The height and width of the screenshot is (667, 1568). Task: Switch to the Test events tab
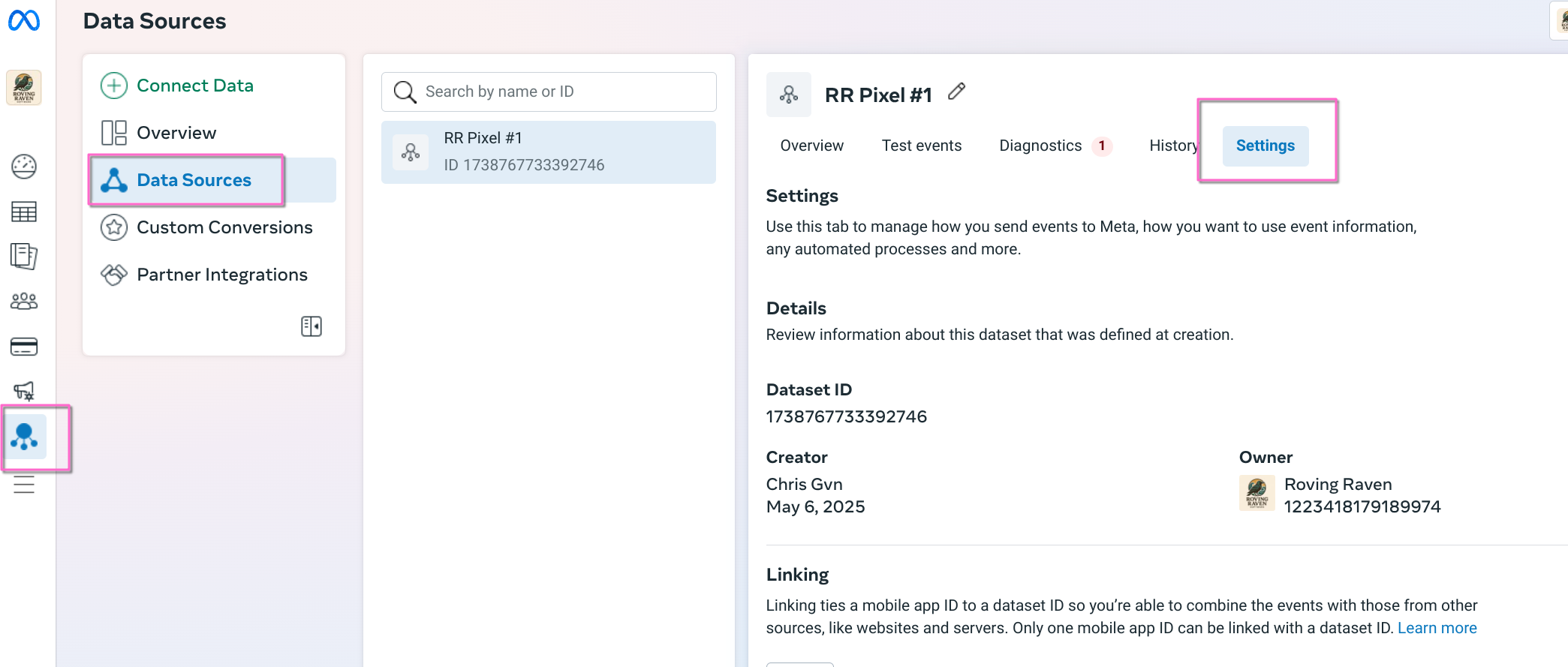pyautogui.click(x=921, y=146)
